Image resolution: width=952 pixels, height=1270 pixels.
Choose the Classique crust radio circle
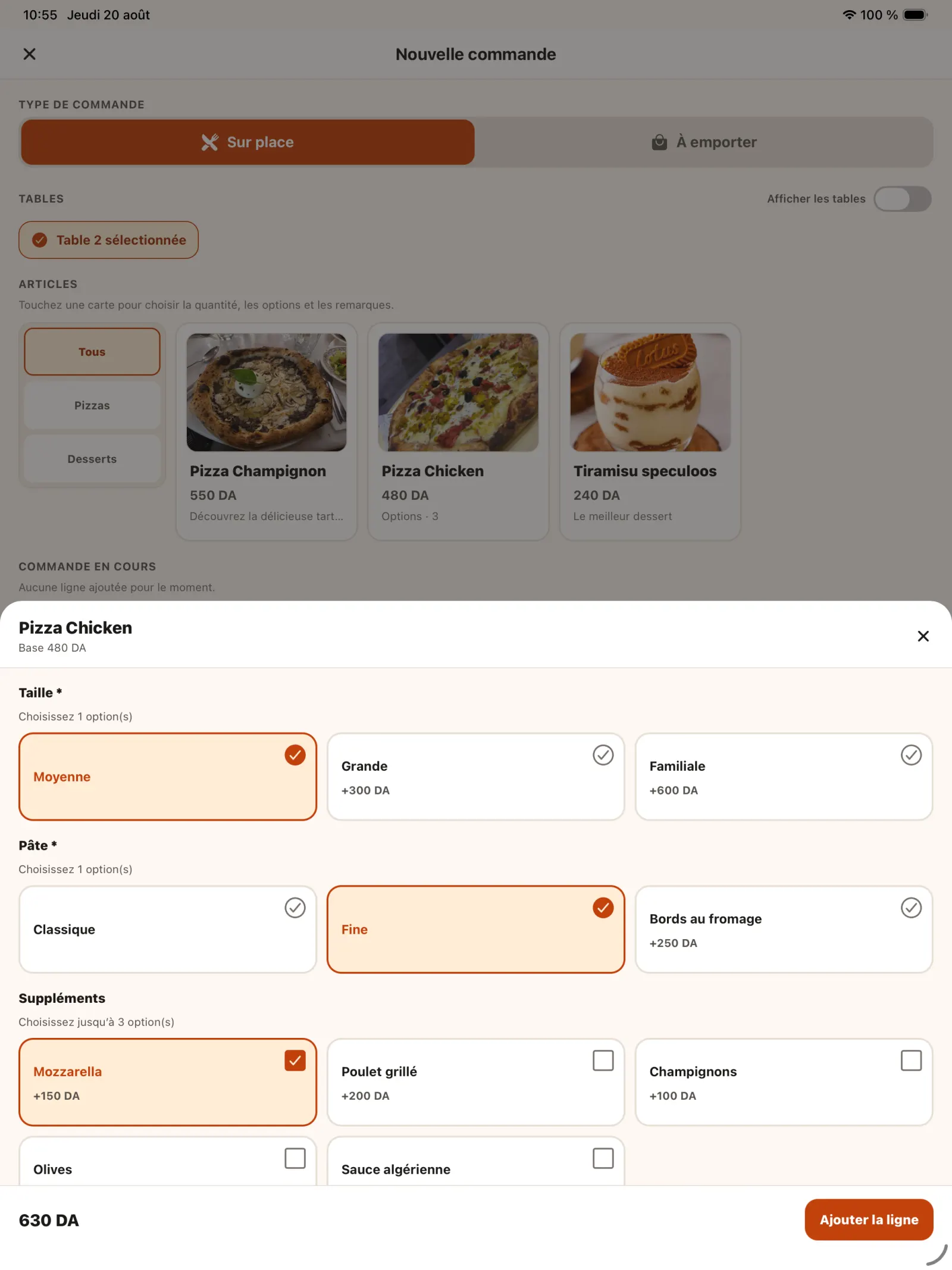pos(295,908)
